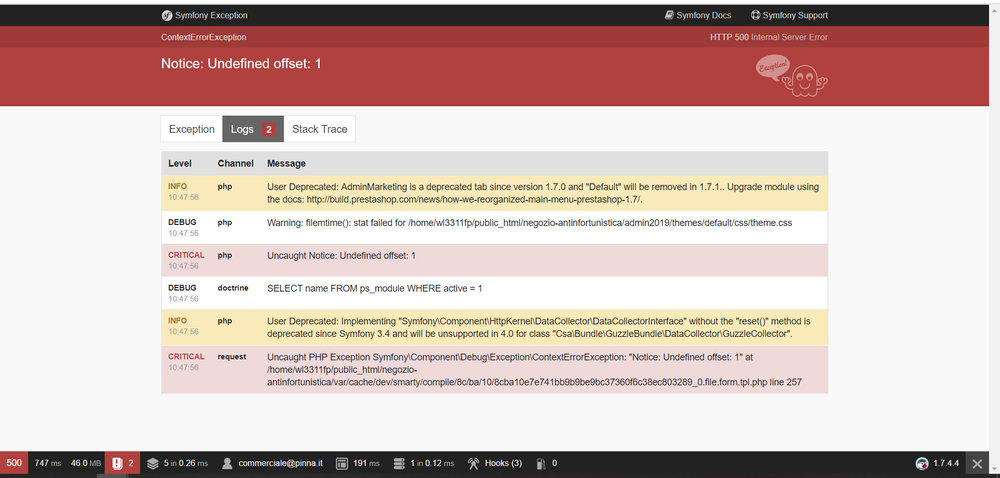Click the 5 in 0.26 ms cache text

[186, 463]
